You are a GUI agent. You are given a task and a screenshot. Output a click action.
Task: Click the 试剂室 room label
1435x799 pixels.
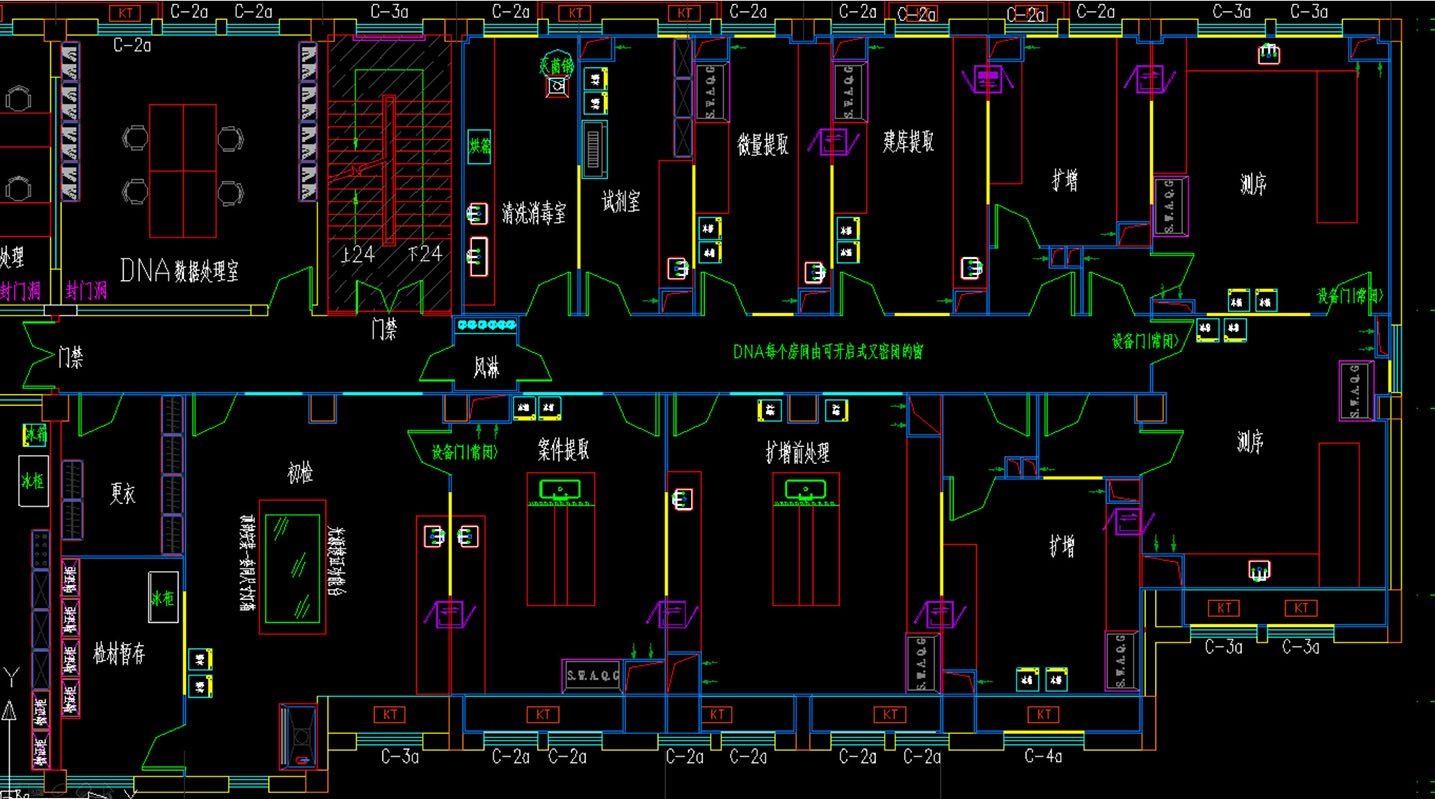[621, 202]
